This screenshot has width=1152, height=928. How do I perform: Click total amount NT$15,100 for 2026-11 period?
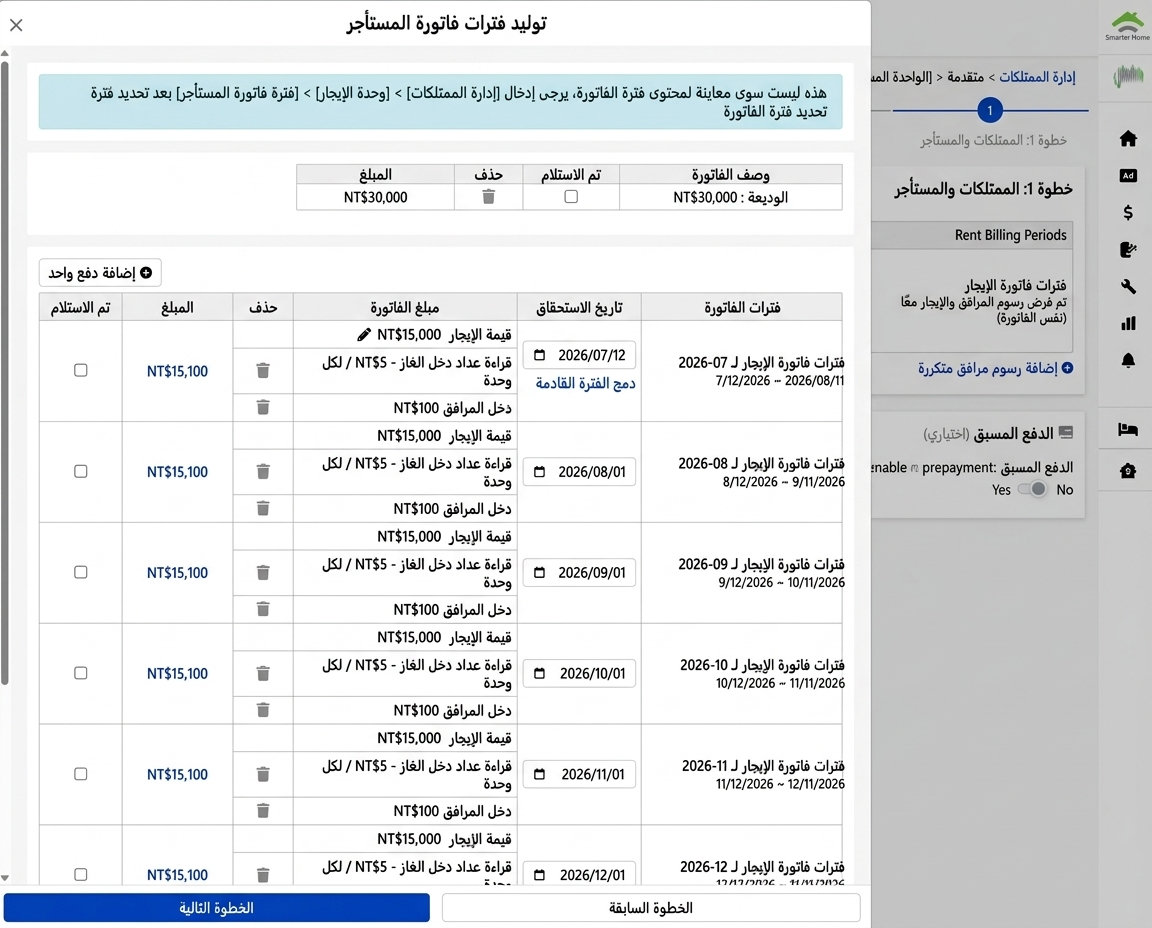tap(177, 774)
